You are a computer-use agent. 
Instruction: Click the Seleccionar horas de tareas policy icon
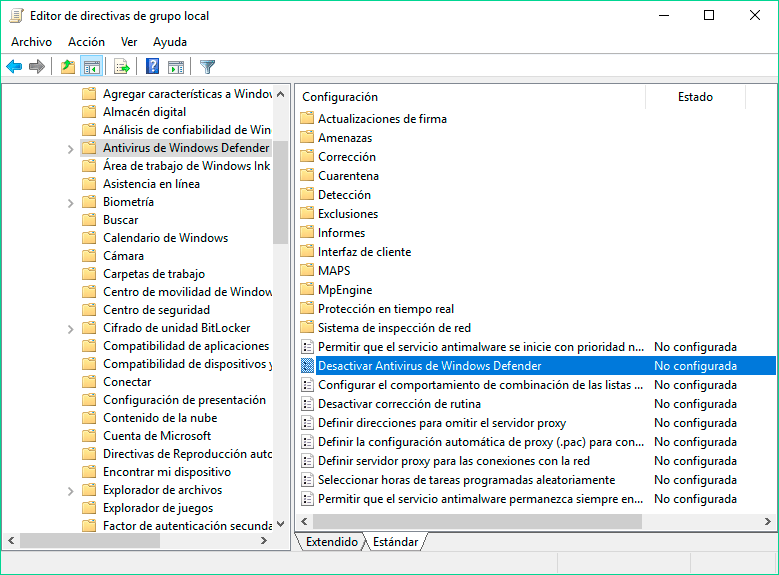[x=308, y=480]
